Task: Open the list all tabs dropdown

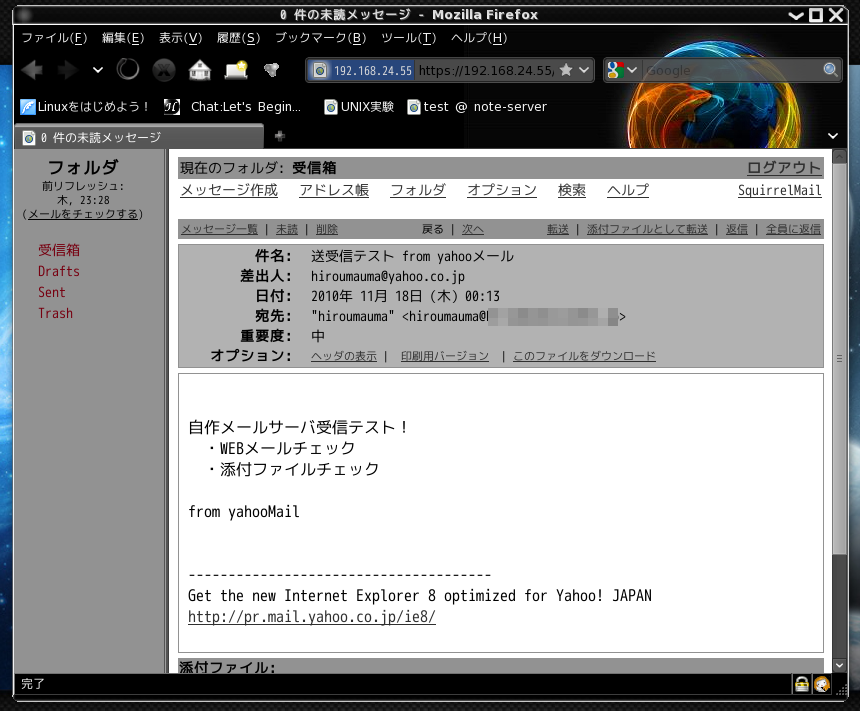Action: pyautogui.click(x=833, y=136)
